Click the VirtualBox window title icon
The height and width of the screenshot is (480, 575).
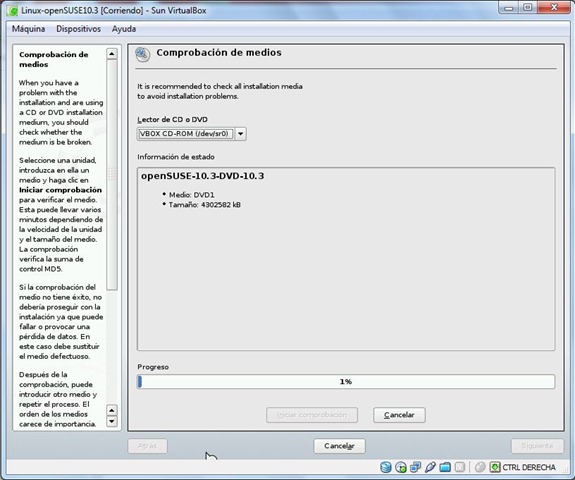click(12, 11)
